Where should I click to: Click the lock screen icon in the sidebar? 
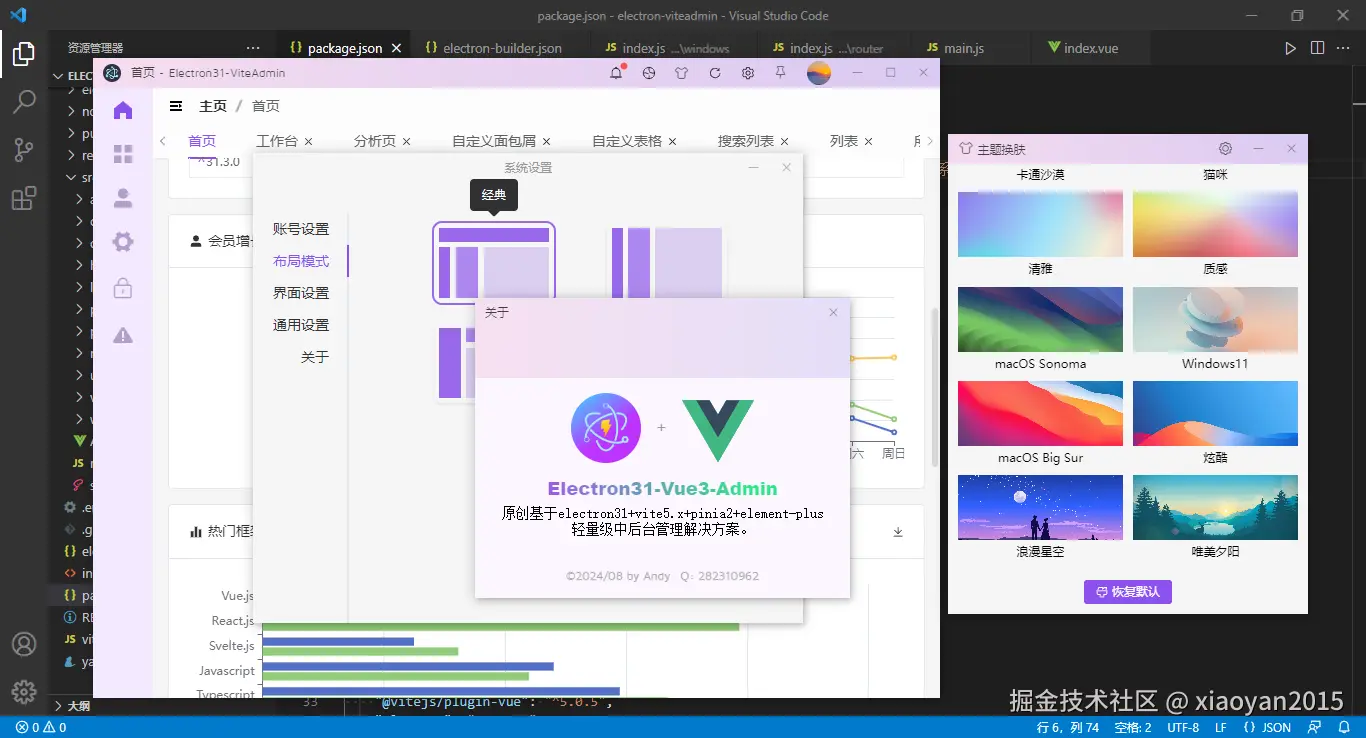[x=123, y=289]
